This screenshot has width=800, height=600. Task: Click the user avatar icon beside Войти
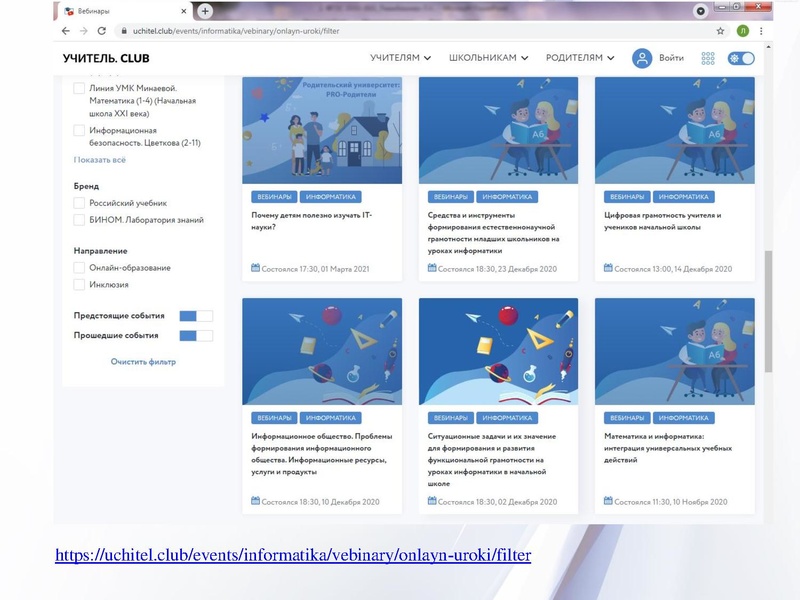click(641, 58)
